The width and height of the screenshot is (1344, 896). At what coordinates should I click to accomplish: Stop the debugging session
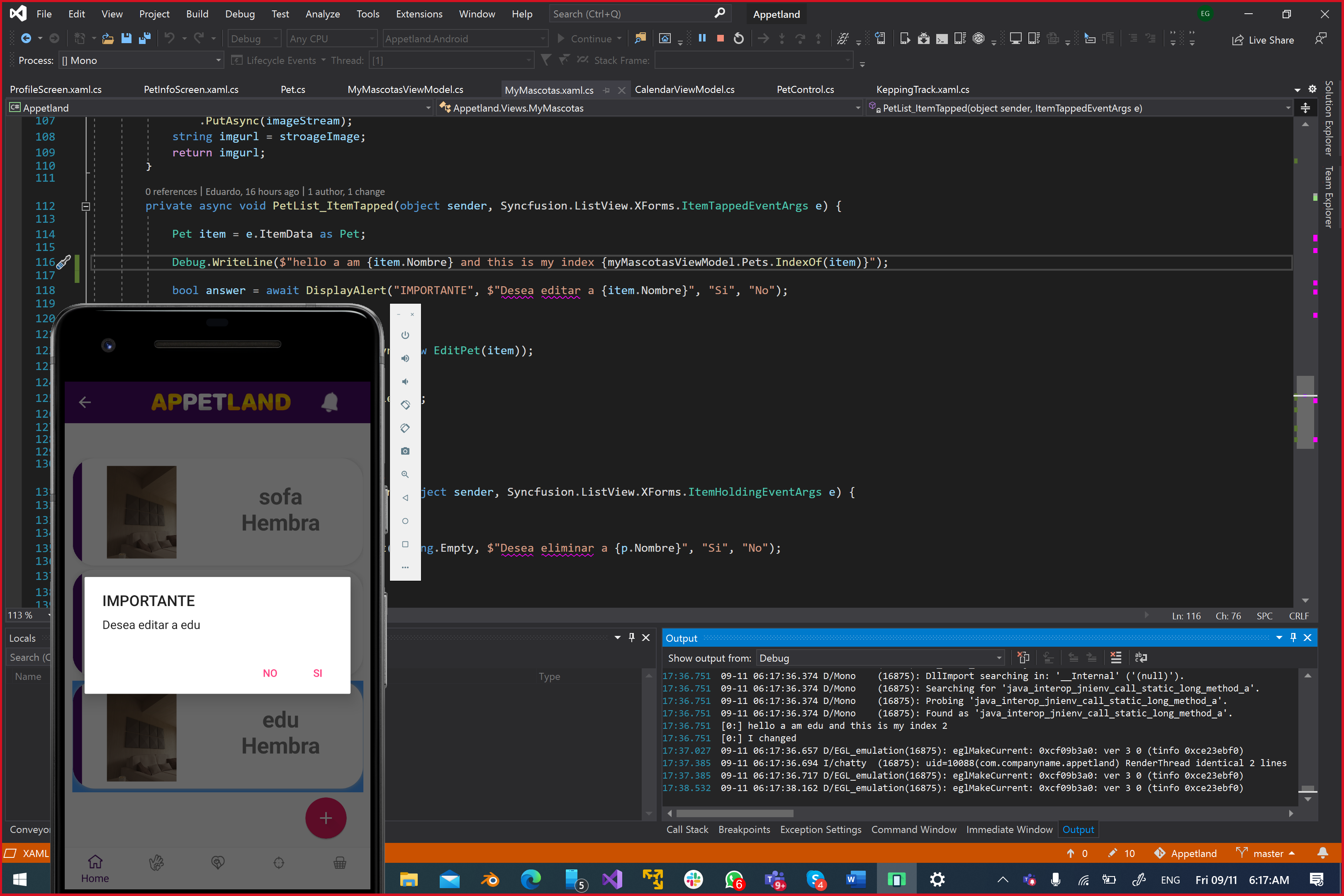point(720,38)
